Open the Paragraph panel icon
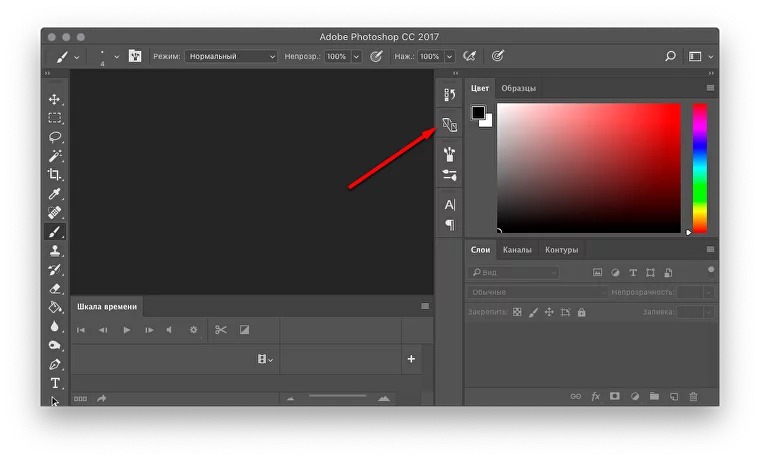760x460 pixels. (x=450, y=225)
